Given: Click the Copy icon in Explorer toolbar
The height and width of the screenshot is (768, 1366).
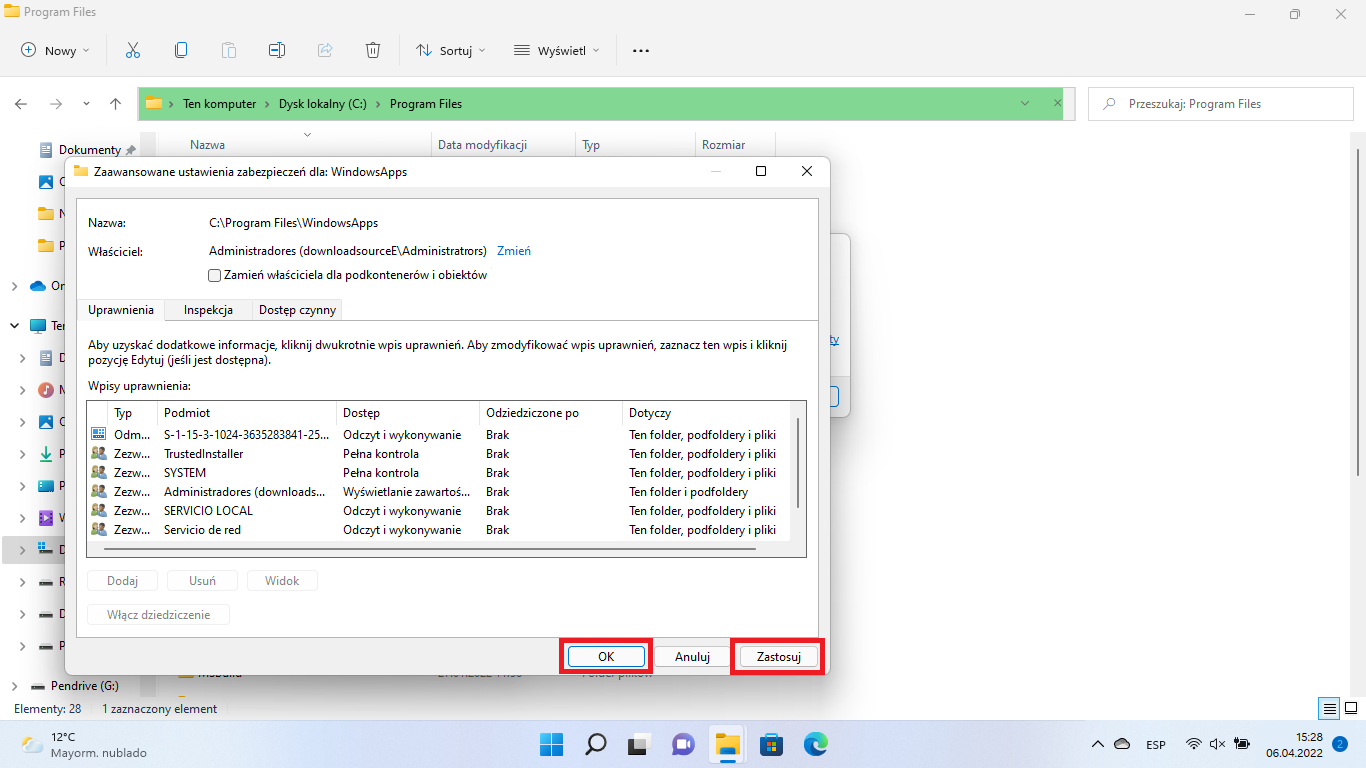Looking at the screenshot, I should (x=181, y=50).
